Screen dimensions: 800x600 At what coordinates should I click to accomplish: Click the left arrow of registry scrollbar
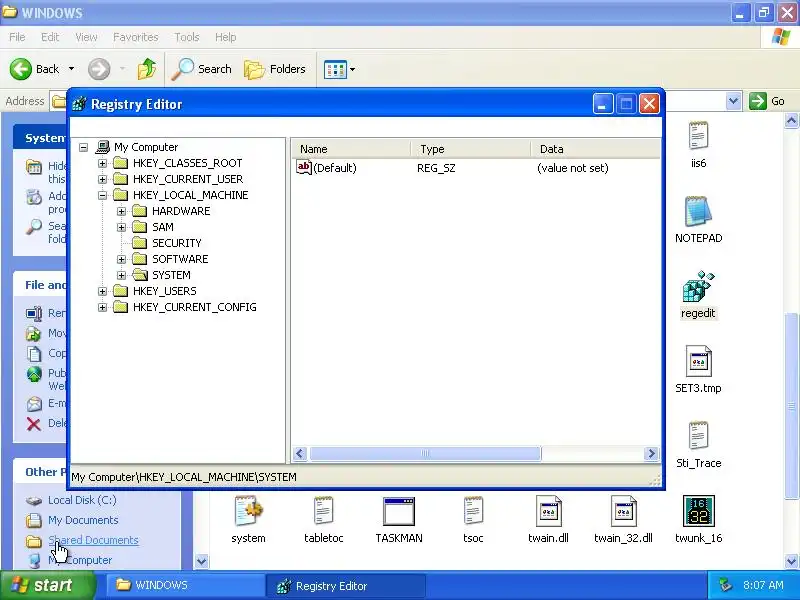click(x=300, y=454)
